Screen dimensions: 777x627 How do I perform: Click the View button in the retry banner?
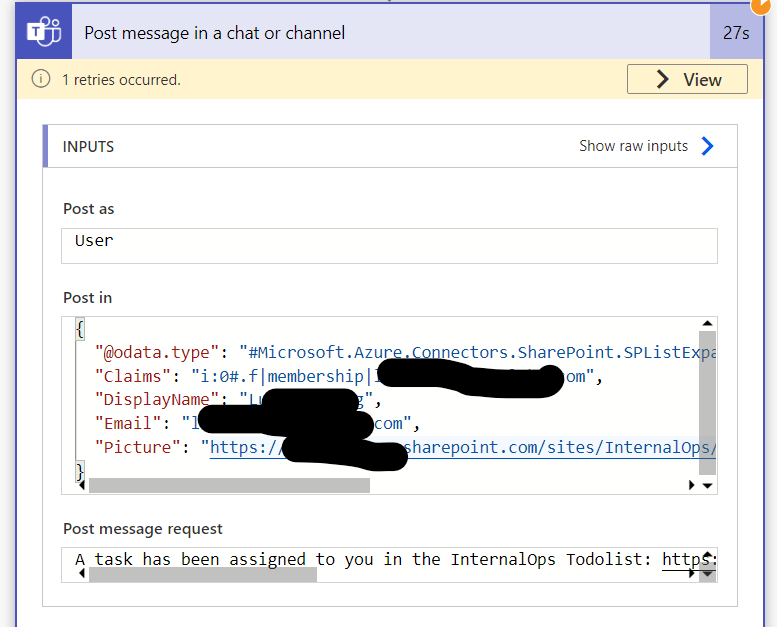(x=687, y=79)
